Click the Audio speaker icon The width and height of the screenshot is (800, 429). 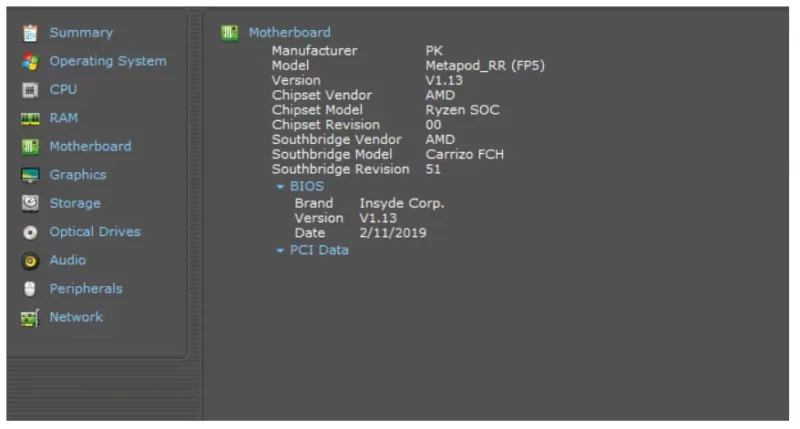[x=30, y=261]
